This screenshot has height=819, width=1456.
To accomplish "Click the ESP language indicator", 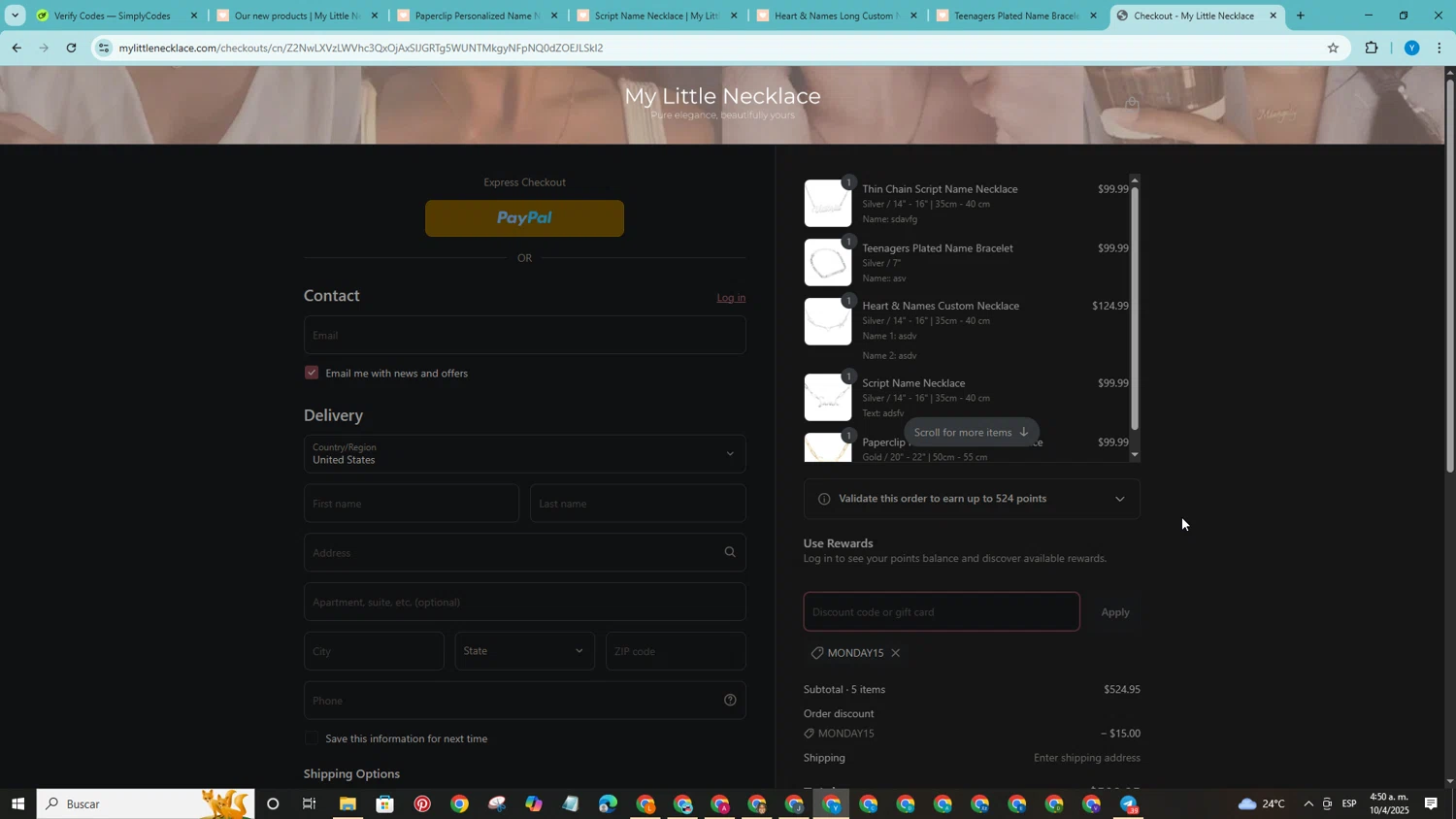I will [1349, 803].
